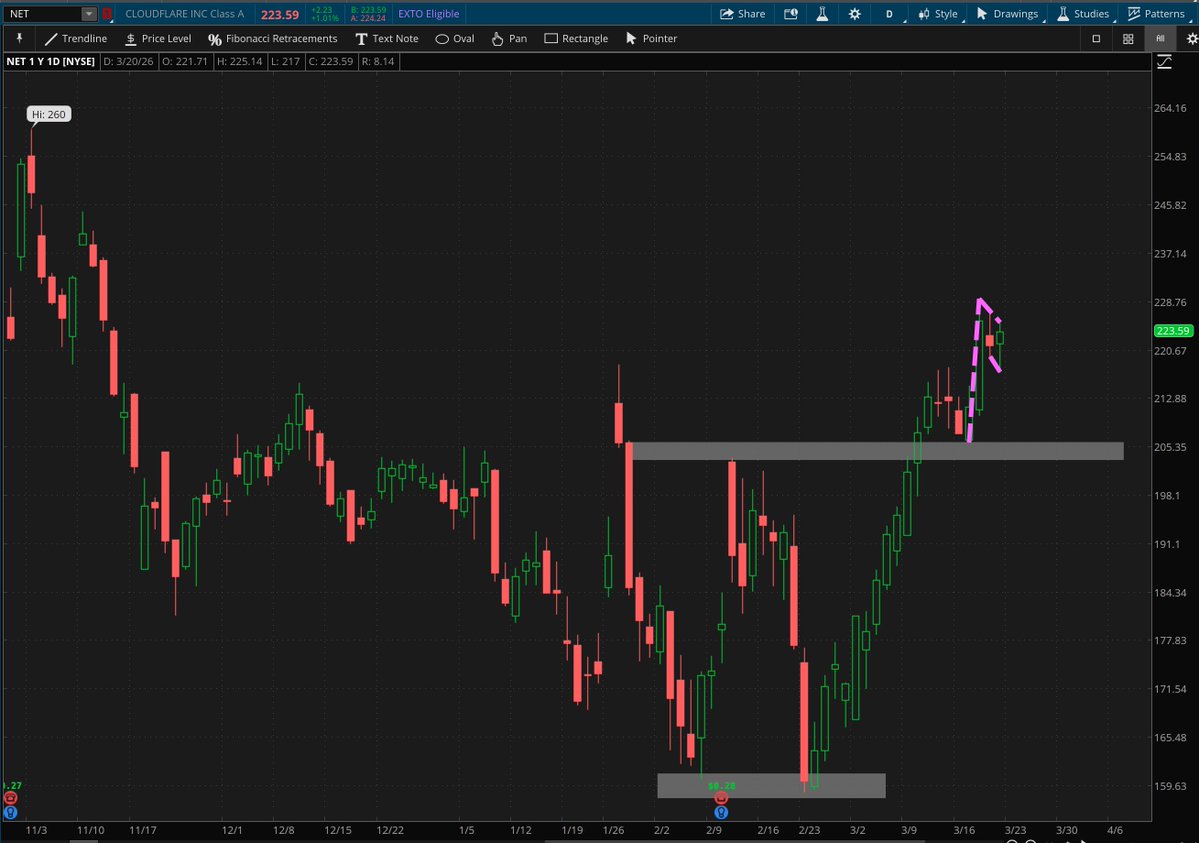
Task: Toggle the All button in drawing toolbar
Action: 1160,38
